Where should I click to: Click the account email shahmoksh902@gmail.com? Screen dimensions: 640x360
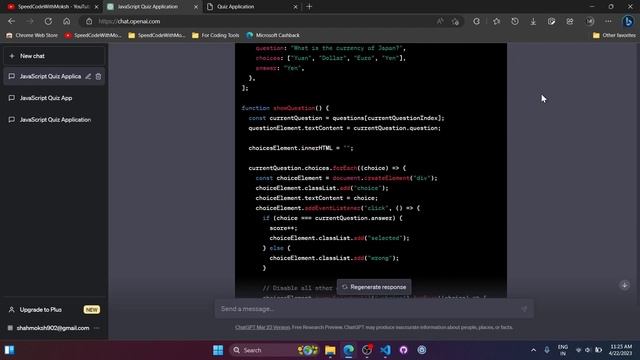[53, 328]
